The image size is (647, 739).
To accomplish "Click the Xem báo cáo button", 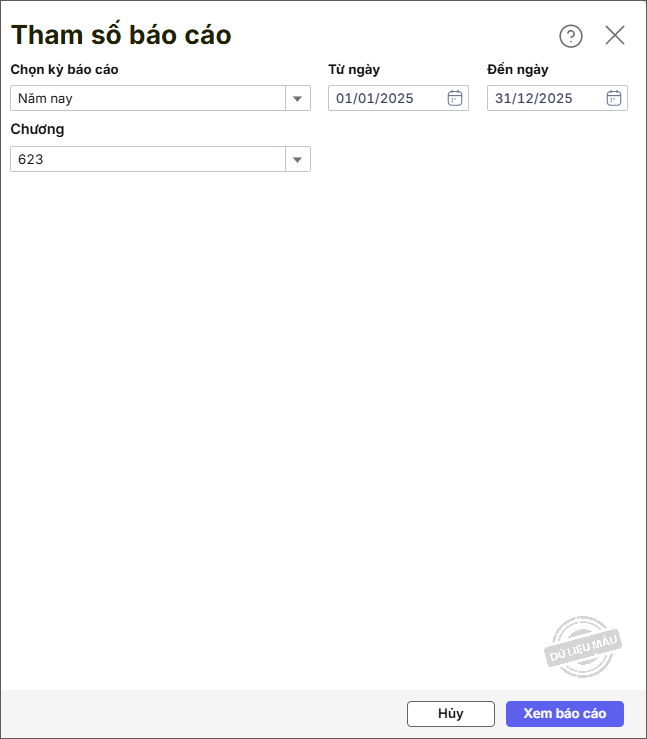I will (564, 713).
